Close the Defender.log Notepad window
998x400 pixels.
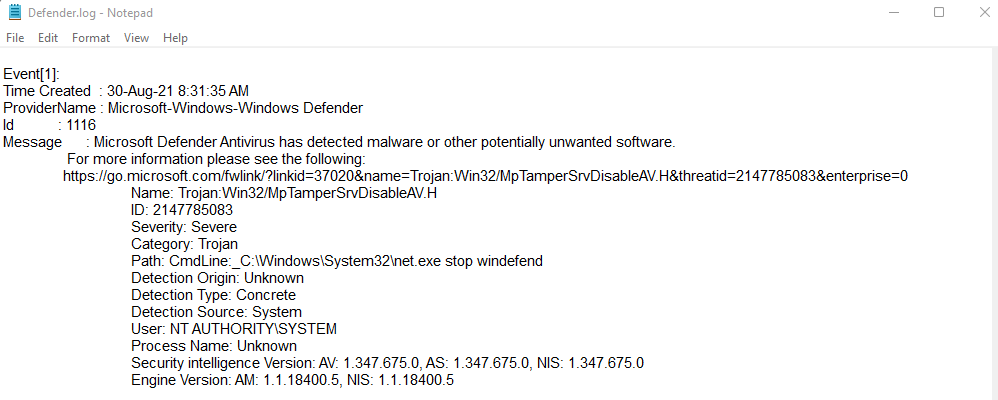click(982, 13)
